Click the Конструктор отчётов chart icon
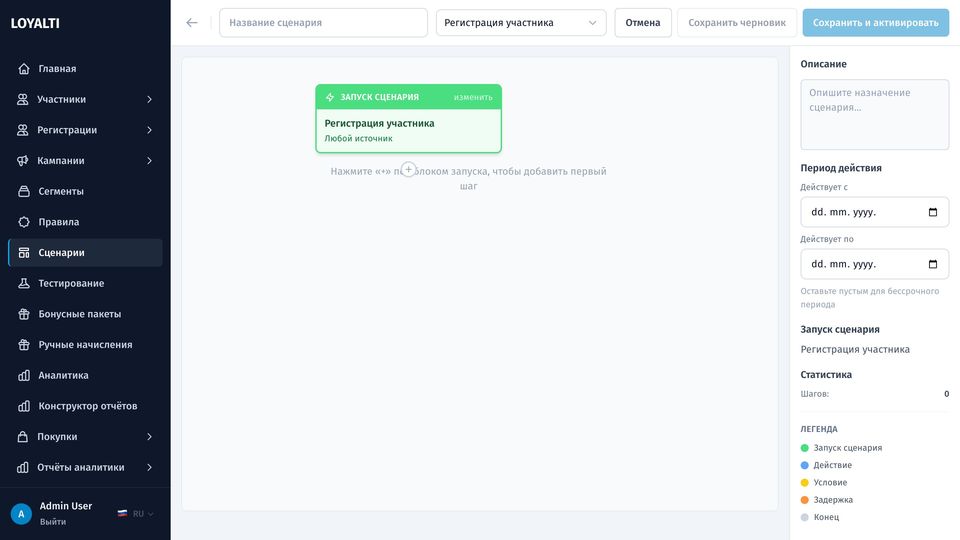960x540 pixels. pyautogui.click(x=24, y=405)
